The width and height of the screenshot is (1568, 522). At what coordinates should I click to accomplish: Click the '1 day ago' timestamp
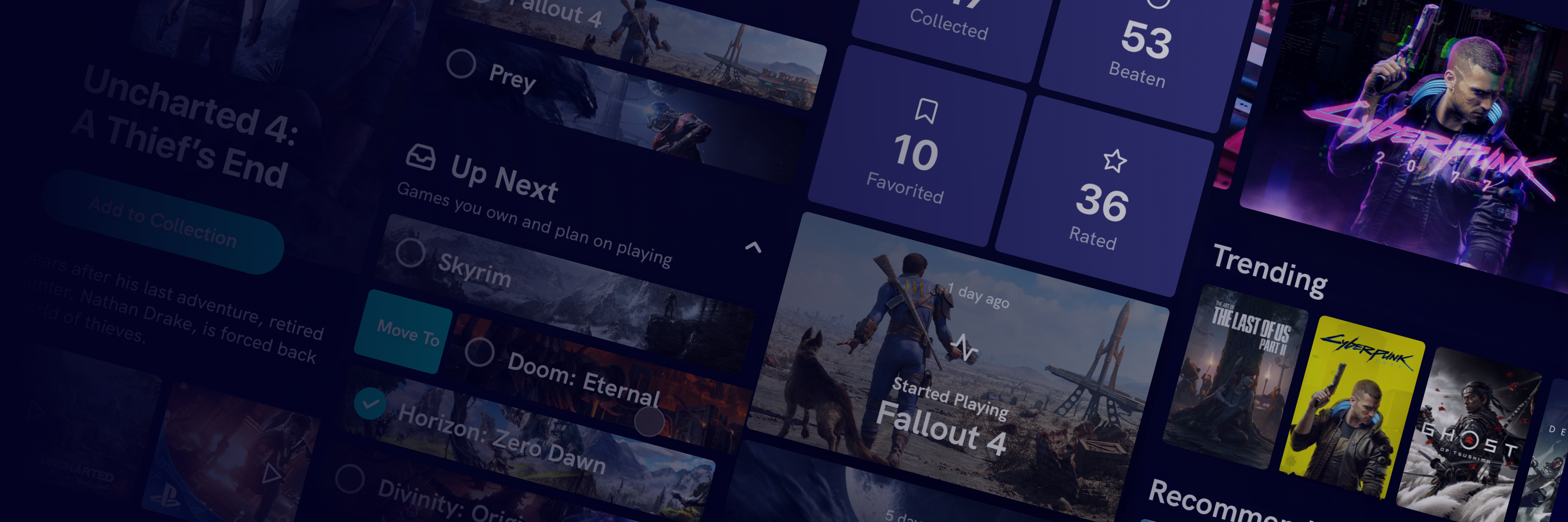click(978, 296)
